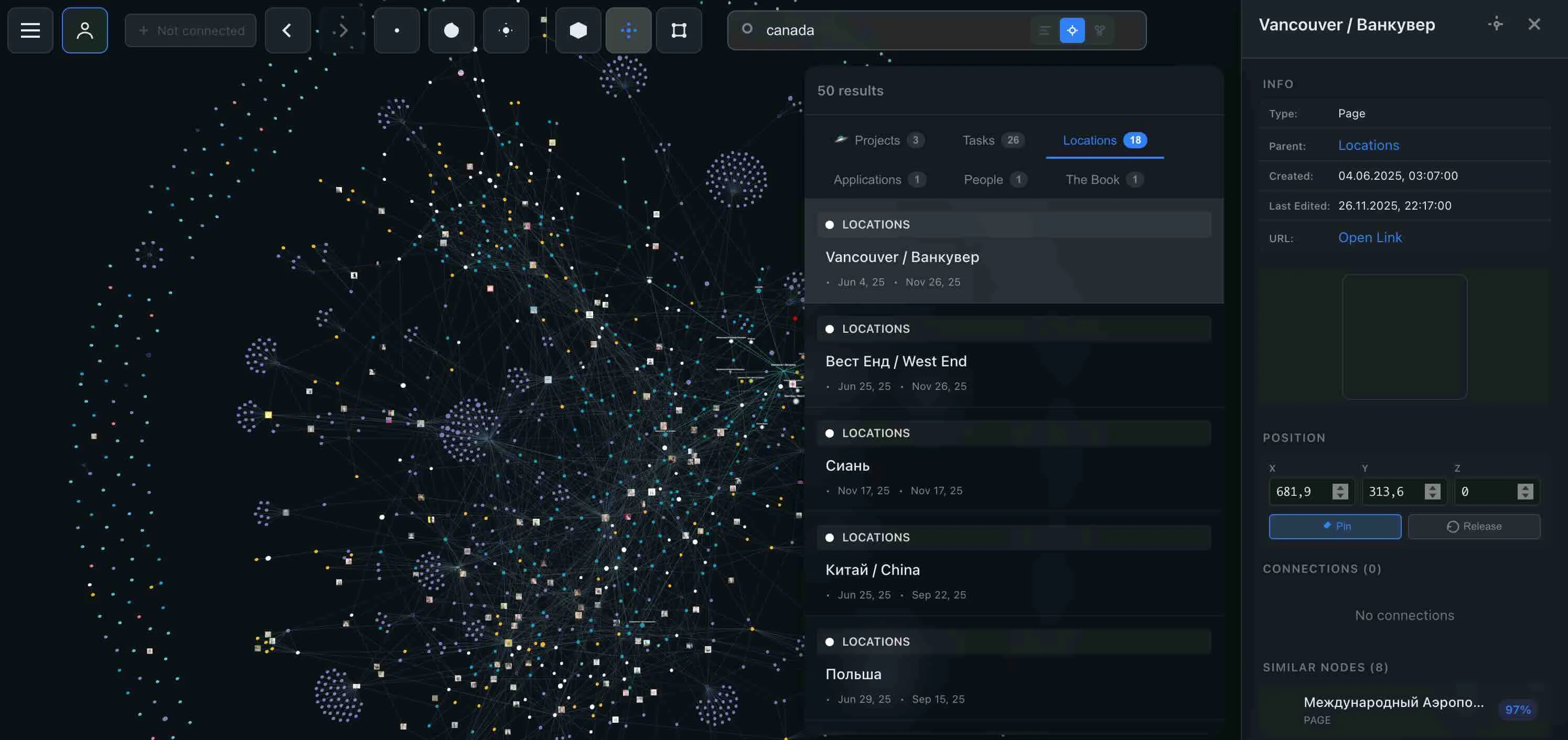Open the Projects results tab

pos(877,140)
